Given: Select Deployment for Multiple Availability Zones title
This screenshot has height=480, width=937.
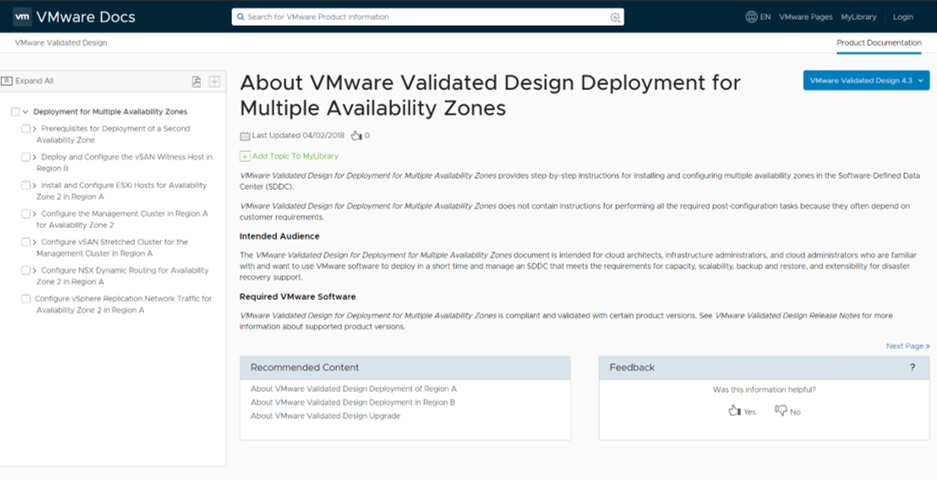Looking at the screenshot, I should 110,112.
